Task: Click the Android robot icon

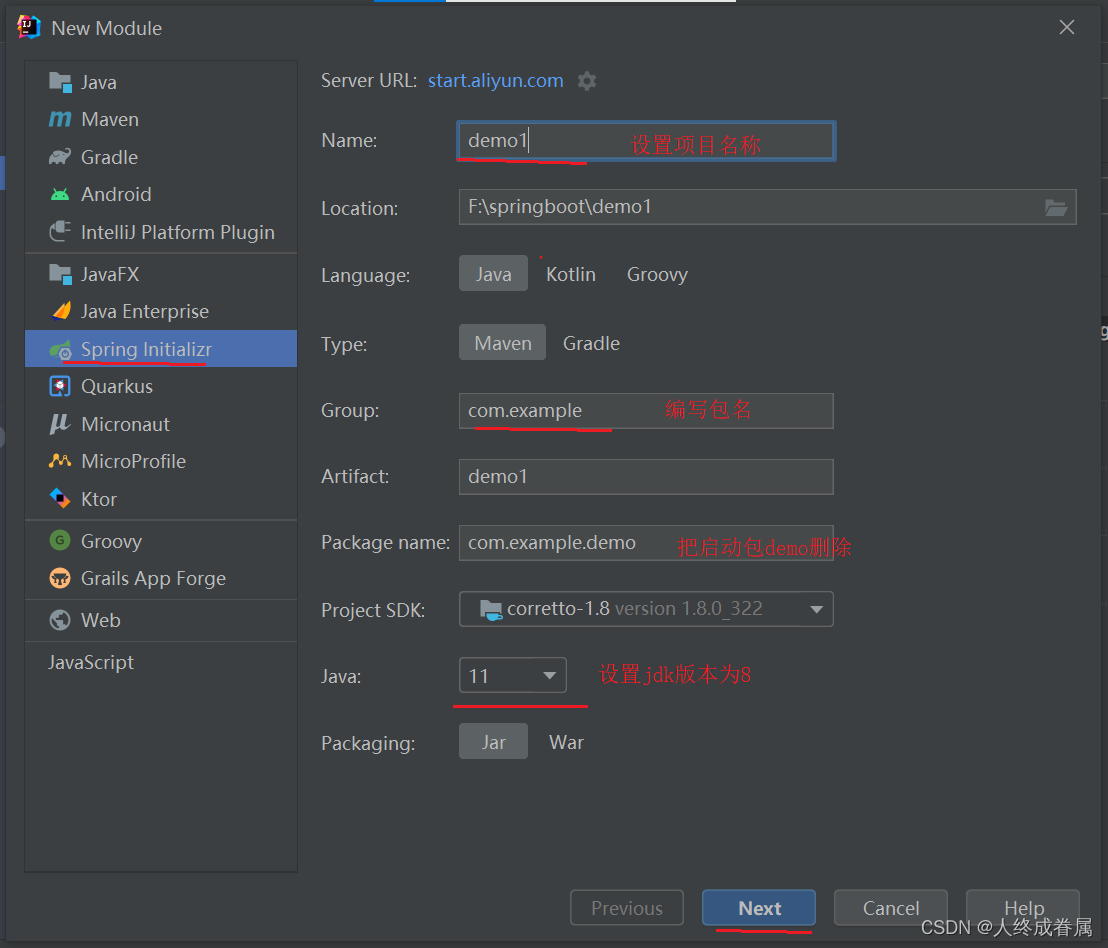Action: click(60, 194)
